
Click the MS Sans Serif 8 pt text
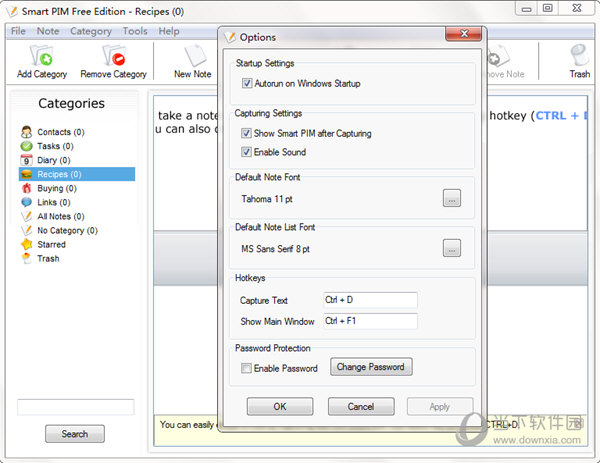click(275, 249)
